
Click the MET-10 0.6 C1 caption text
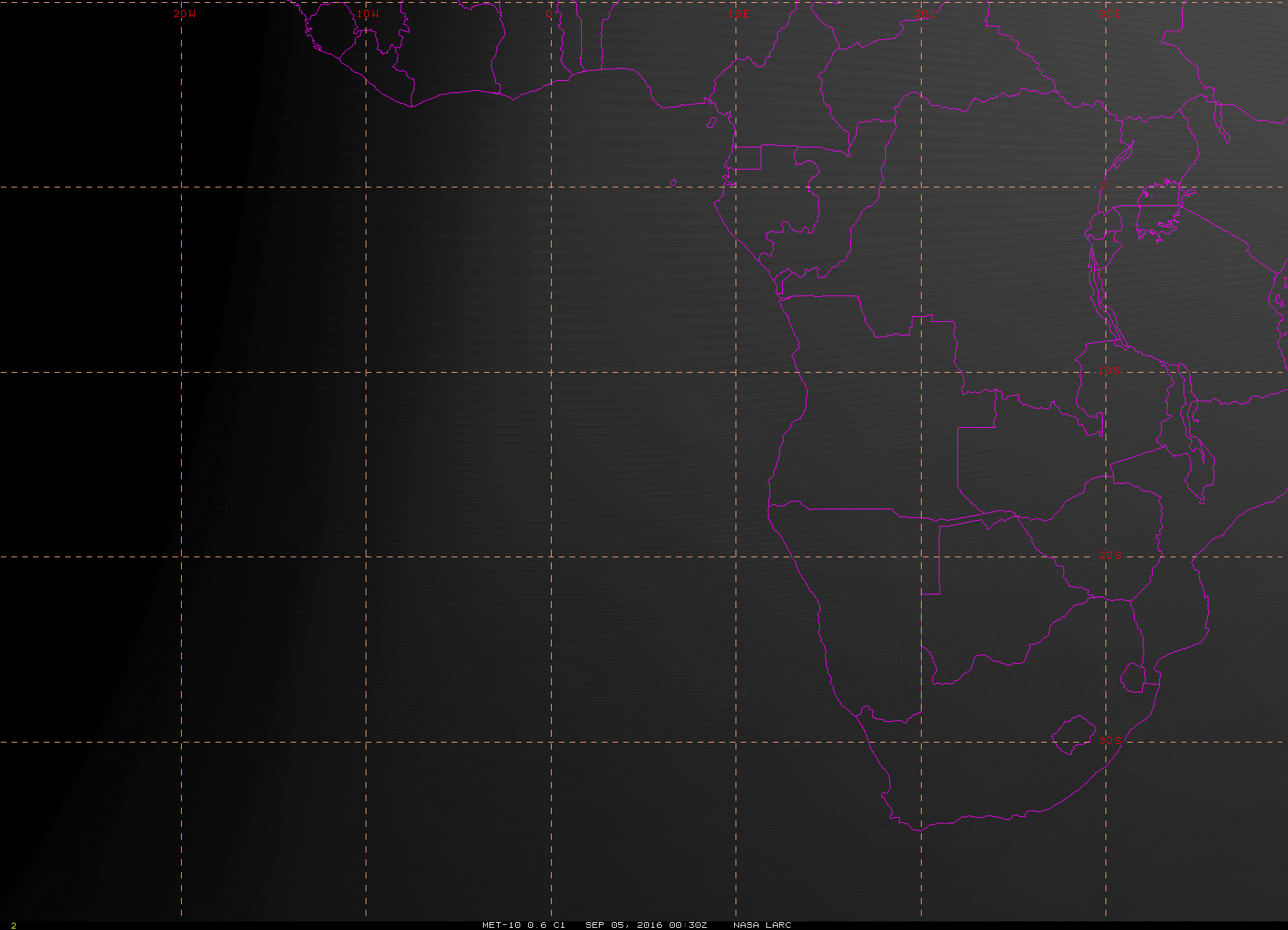(x=524, y=925)
